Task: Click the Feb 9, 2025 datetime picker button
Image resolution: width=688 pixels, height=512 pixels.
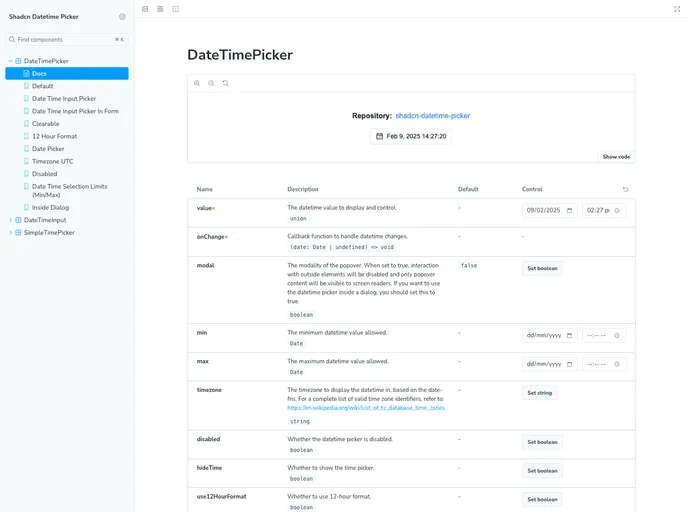Action: coord(410,136)
